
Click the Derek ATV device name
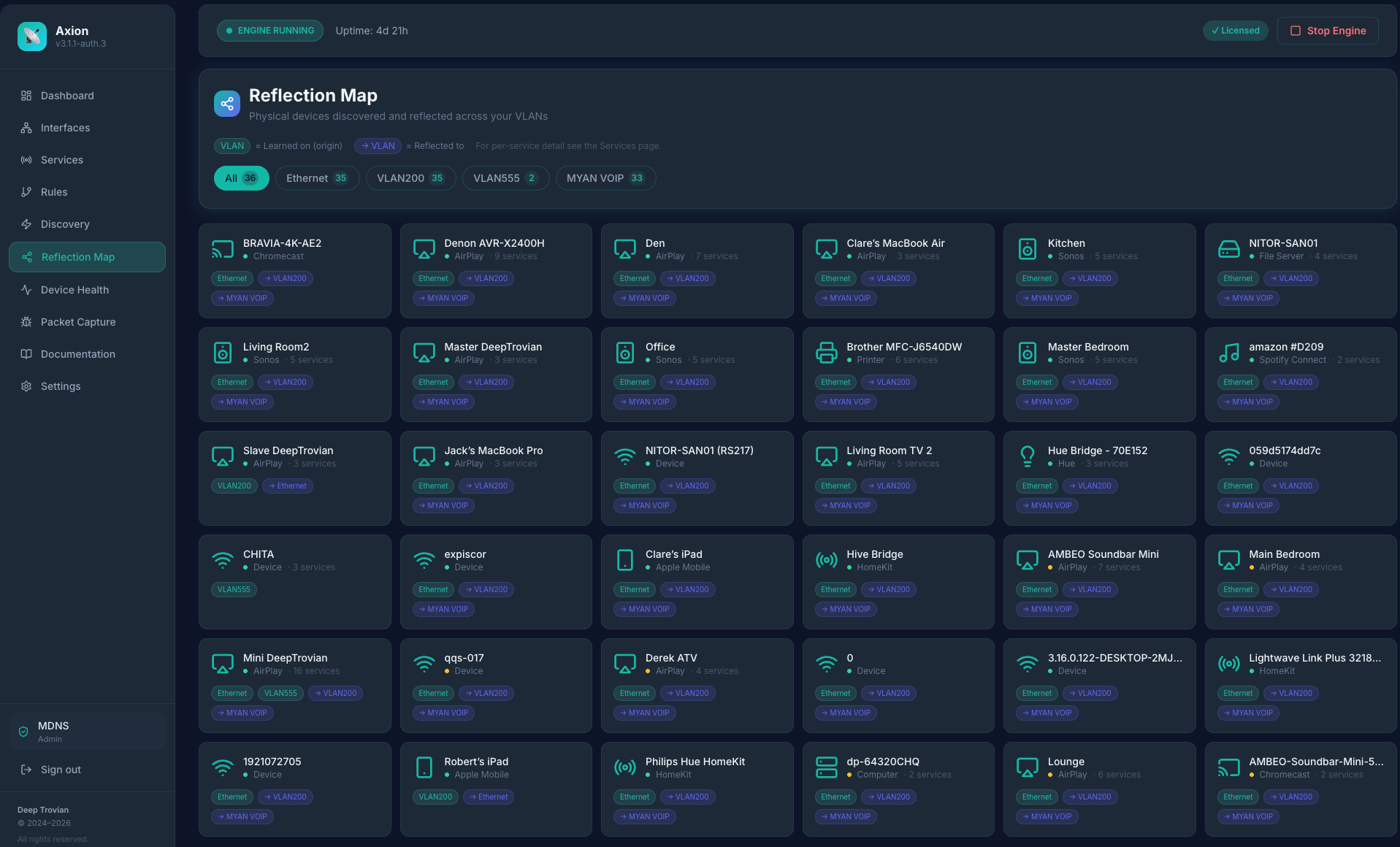click(x=671, y=658)
